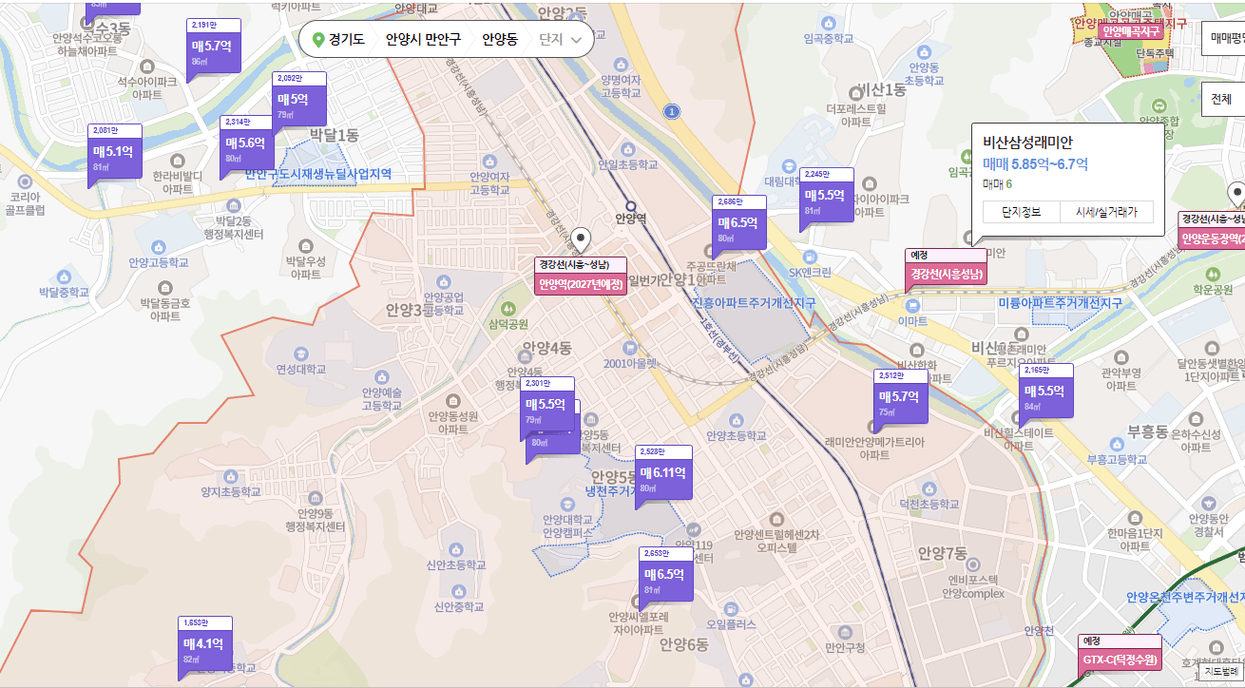
Task: Select the 연성대학교 campus icon
Action: pyautogui.click(x=301, y=354)
